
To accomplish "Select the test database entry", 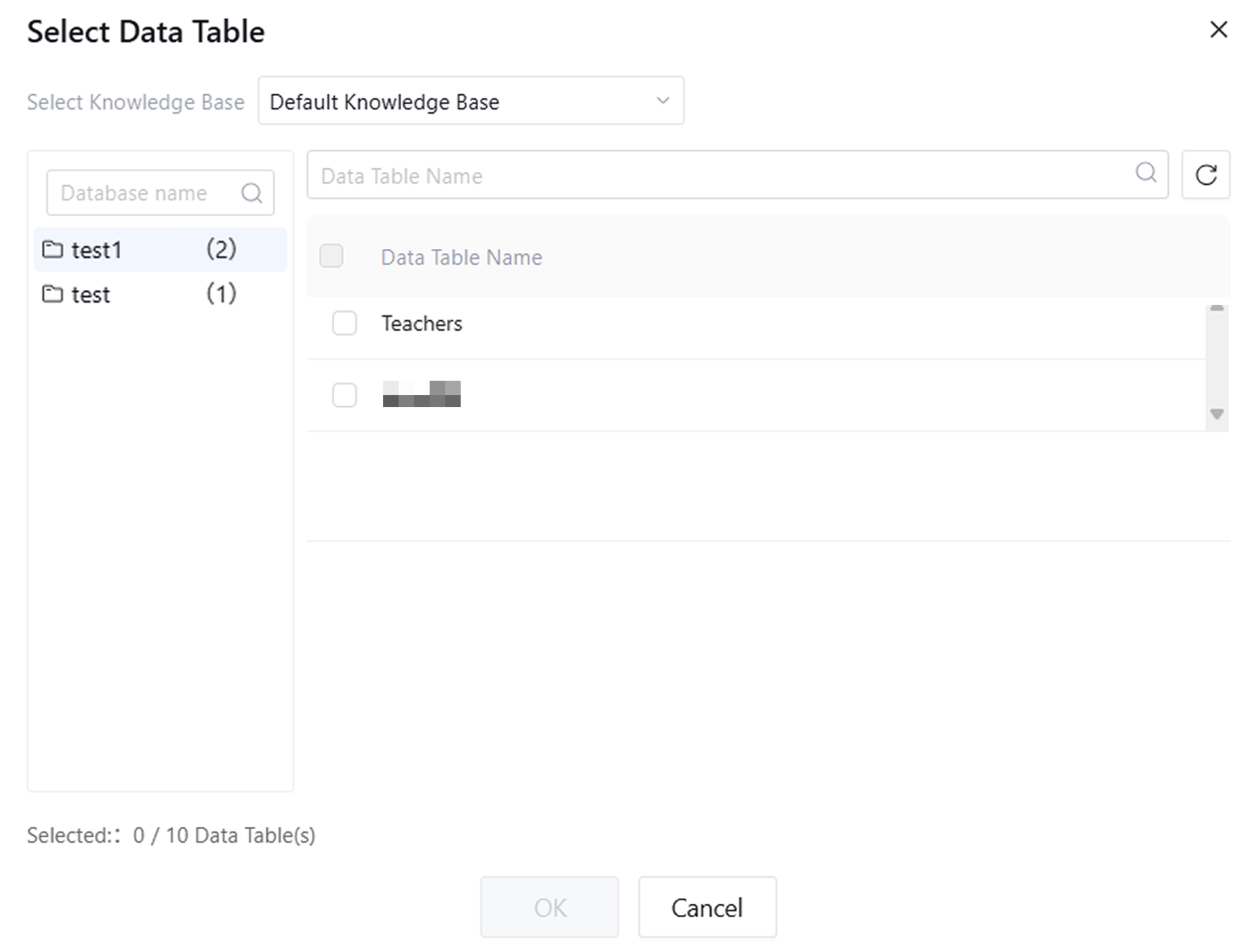I will click(x=91, y=295).
